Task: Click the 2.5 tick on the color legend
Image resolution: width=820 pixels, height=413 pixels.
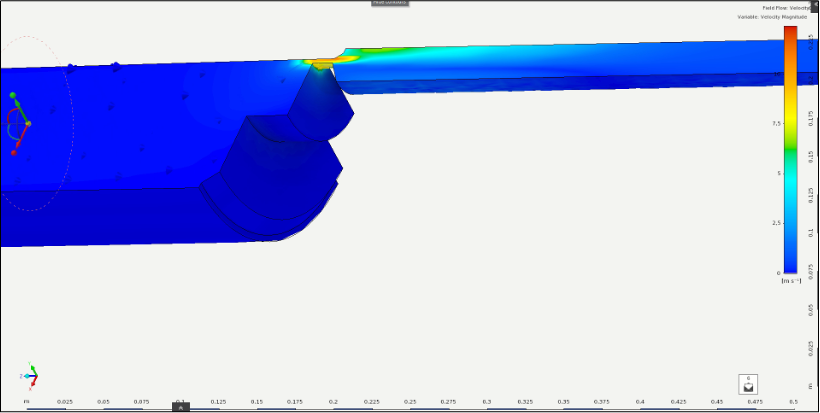Action: coord(775,223)
